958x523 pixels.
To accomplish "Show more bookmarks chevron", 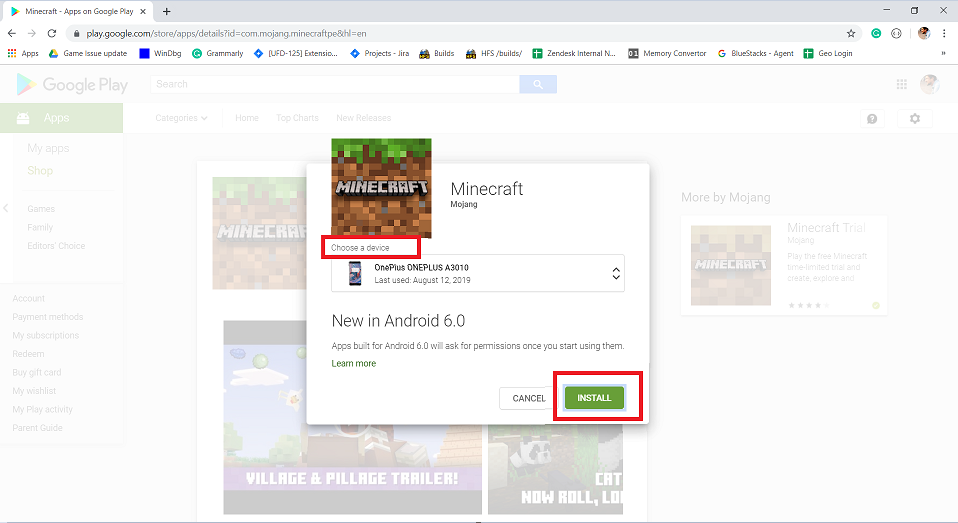I will pyautogui.click(x=943, y=53).
